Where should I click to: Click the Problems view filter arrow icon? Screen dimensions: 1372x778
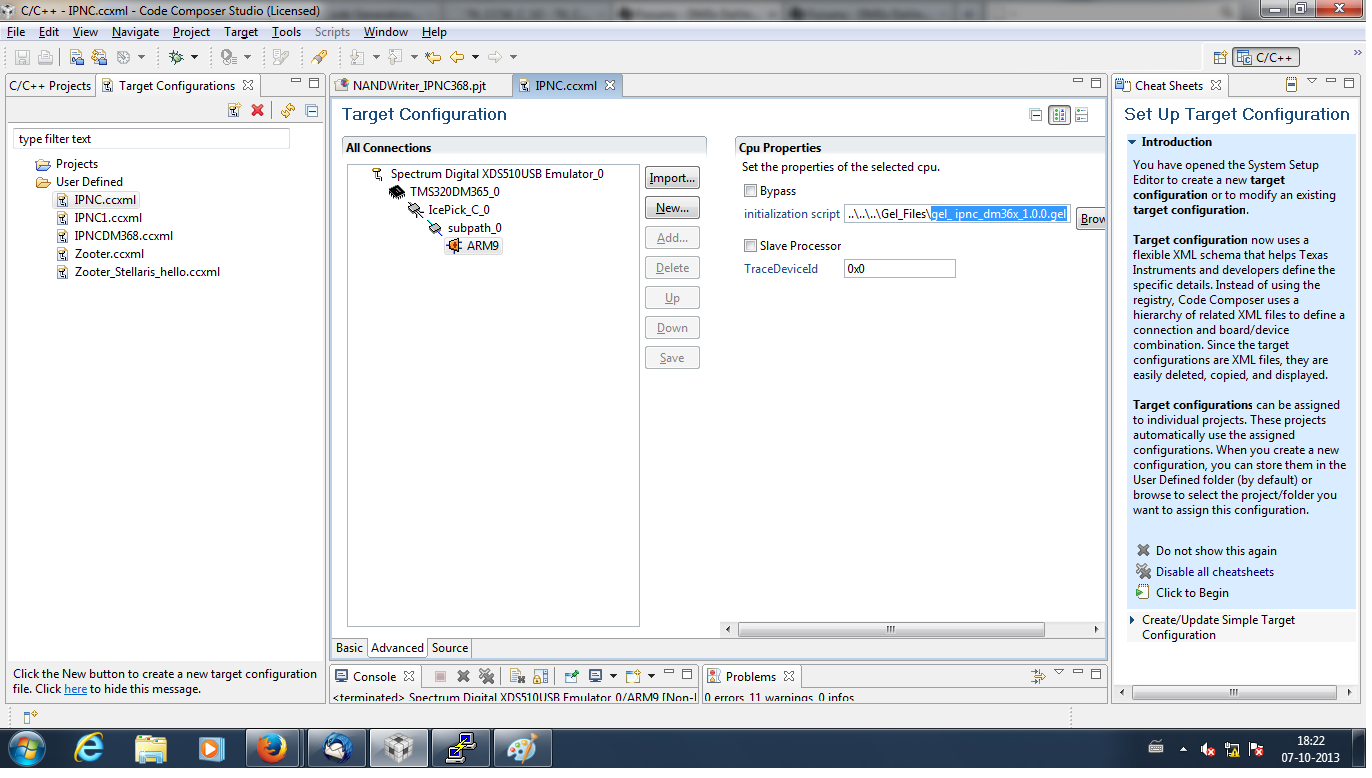(x=1038, y=676)
